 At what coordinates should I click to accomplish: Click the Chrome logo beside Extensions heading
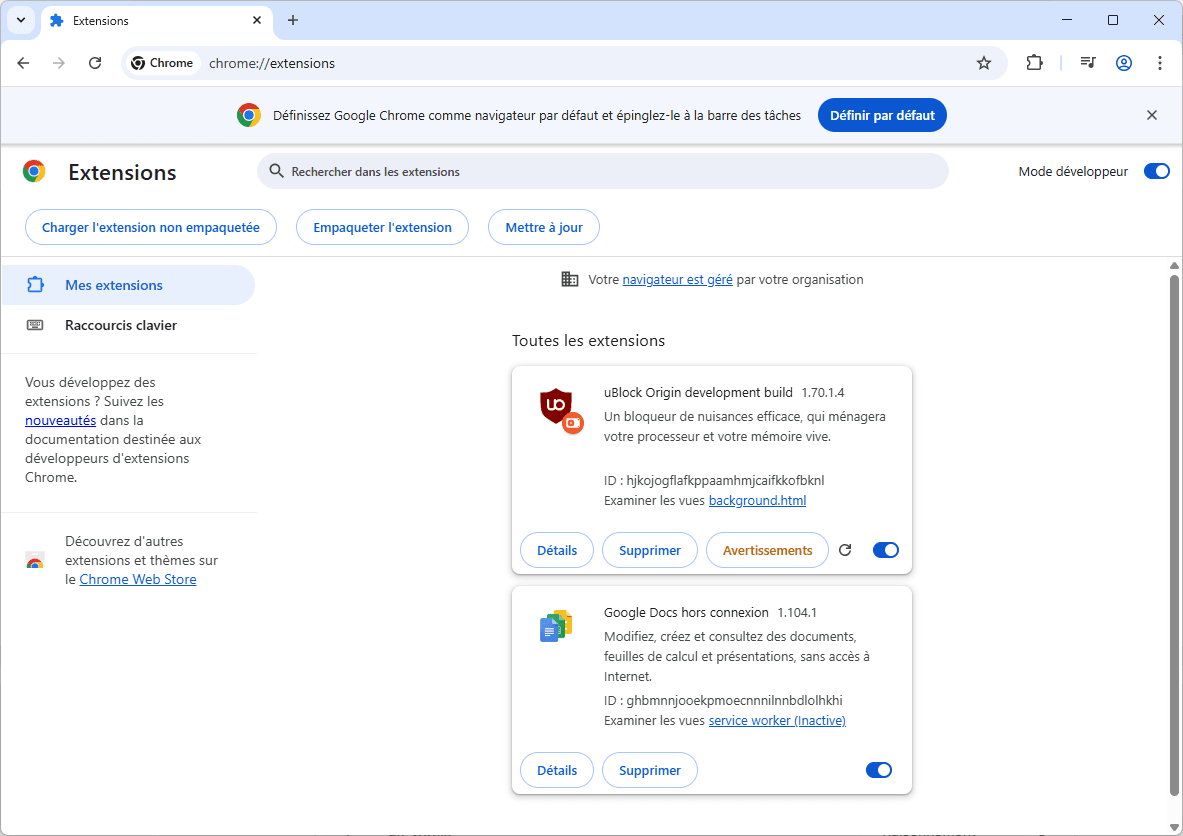[34, 172]
